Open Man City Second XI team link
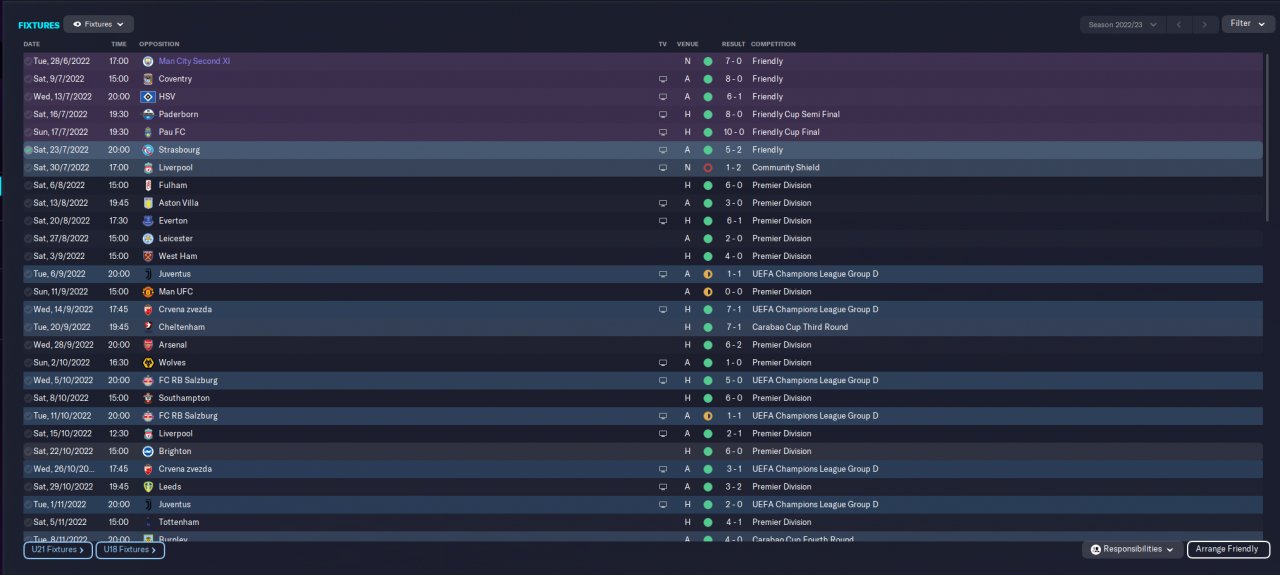The height and width of the screenshot is (575, 1280). point(194,61)
